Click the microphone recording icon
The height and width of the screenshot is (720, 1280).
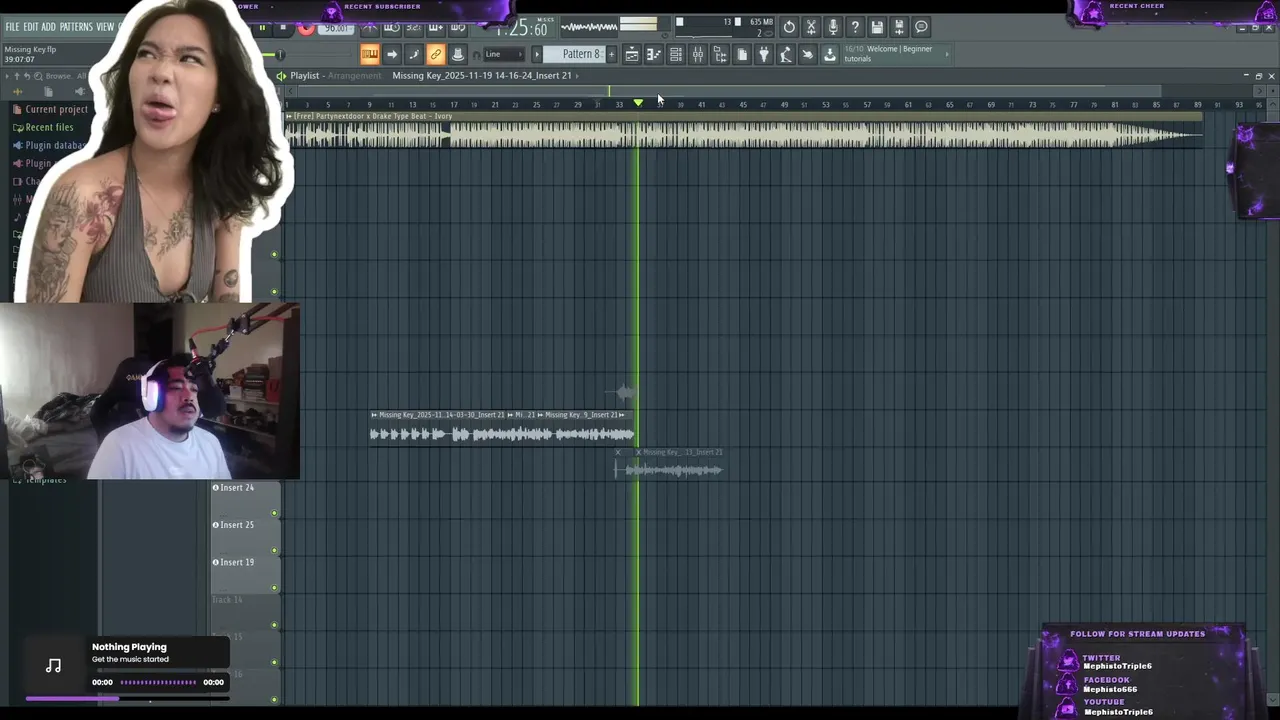[x=833, y=27]
